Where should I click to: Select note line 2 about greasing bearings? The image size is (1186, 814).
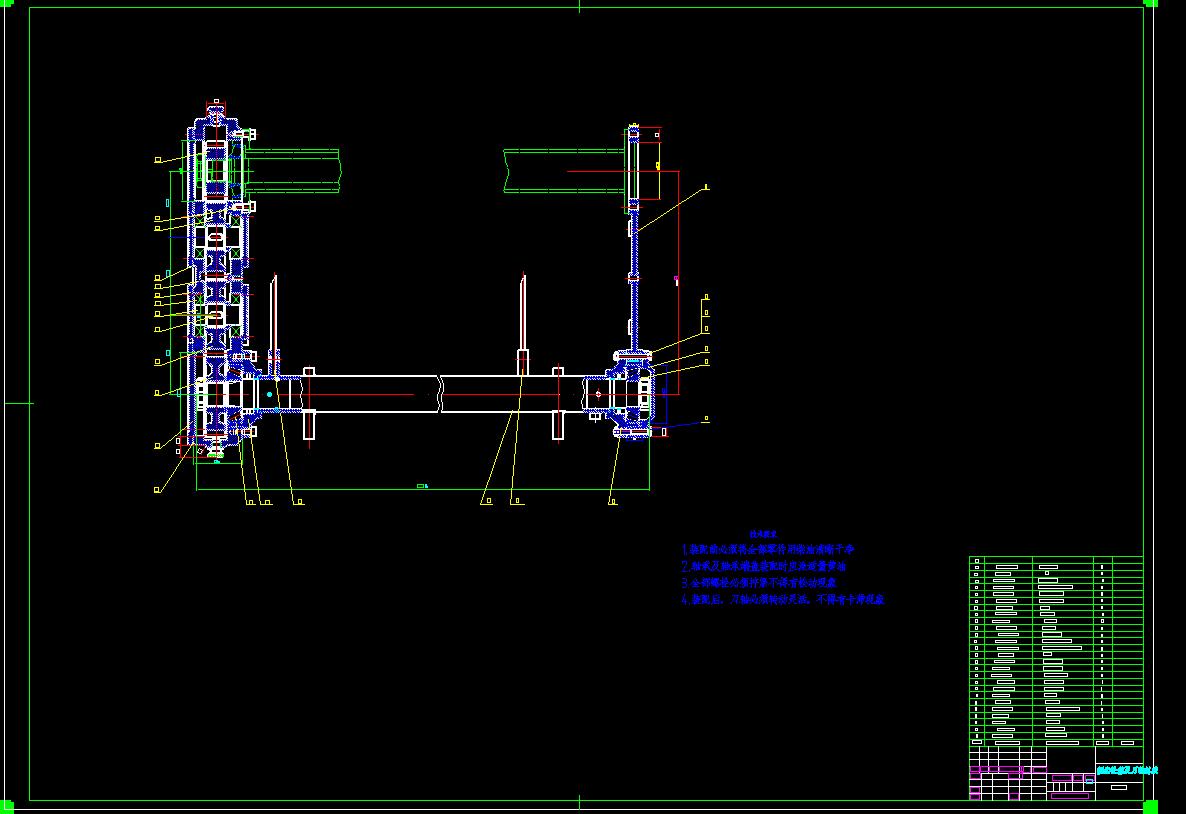tap(764, 566)
